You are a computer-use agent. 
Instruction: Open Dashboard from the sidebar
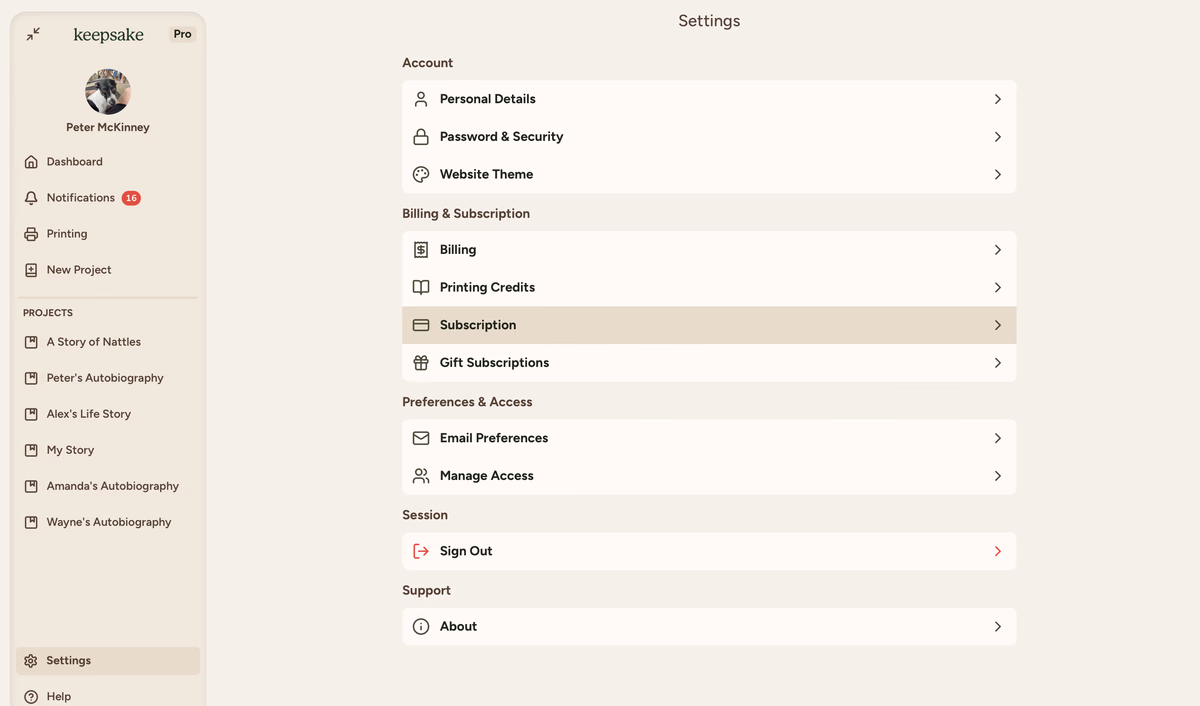pyautogui.click(x=74, y=162)
